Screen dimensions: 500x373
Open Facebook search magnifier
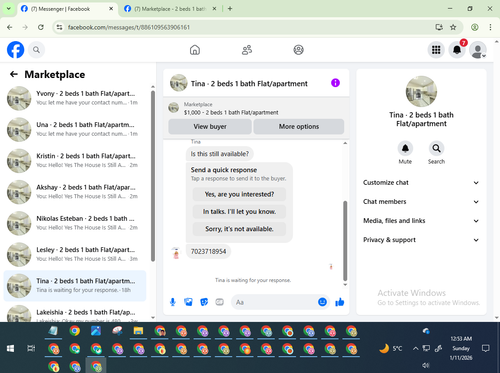(x=36, y=50)
